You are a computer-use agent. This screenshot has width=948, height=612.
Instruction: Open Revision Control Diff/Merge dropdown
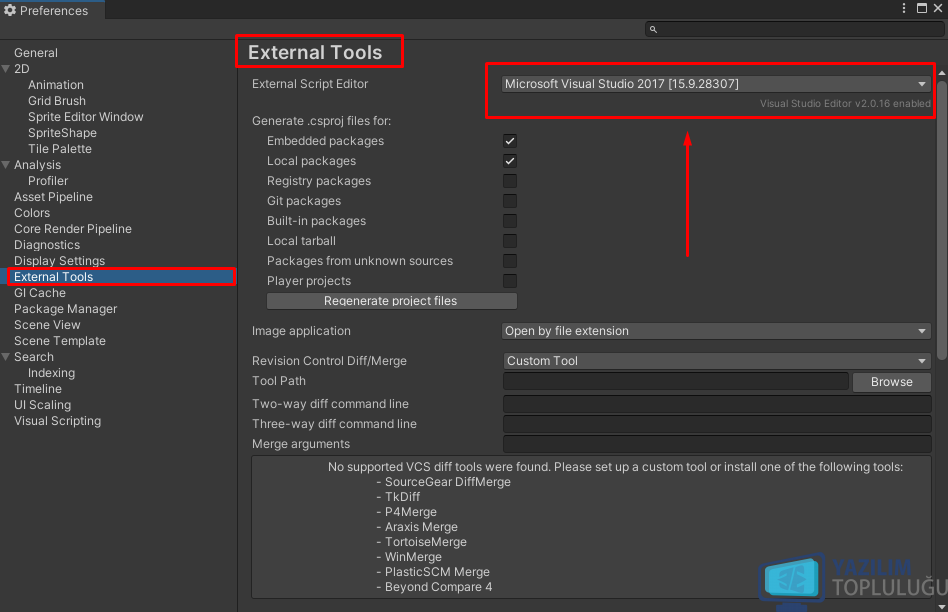[x=716, y=361]
